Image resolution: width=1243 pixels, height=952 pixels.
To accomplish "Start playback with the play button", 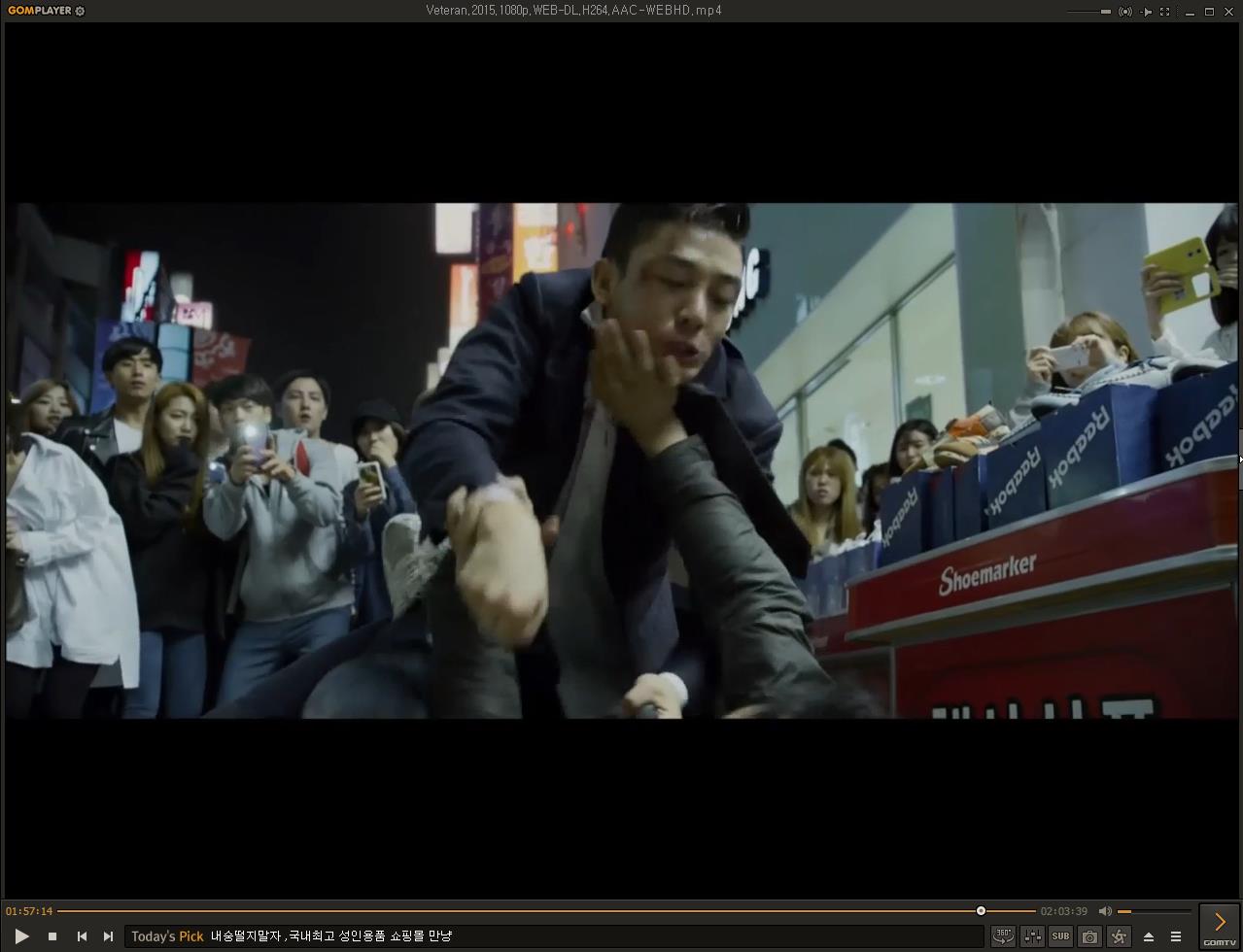I will coord(21,936).
